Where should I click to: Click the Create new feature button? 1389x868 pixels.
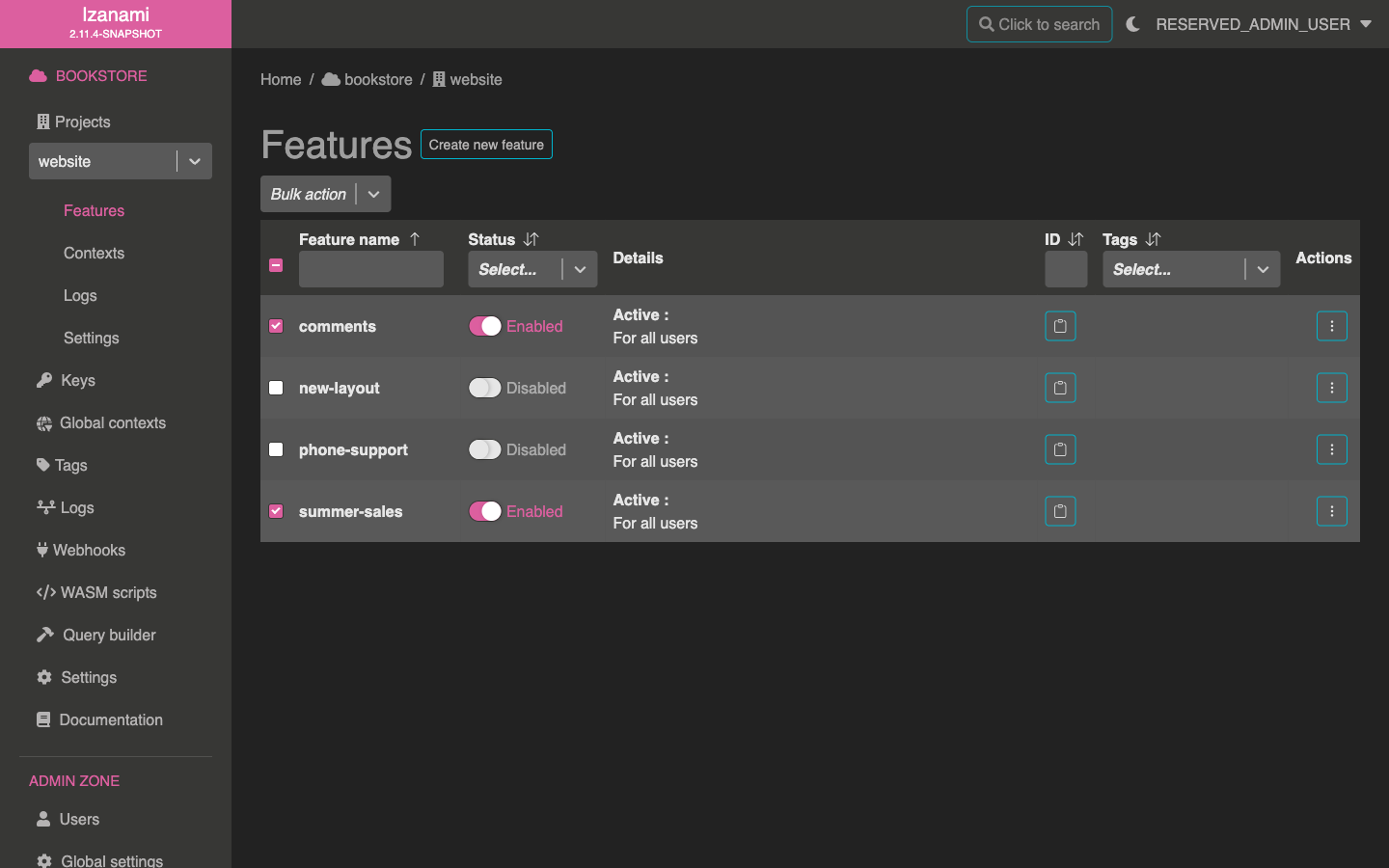click(x=486, y=145)
